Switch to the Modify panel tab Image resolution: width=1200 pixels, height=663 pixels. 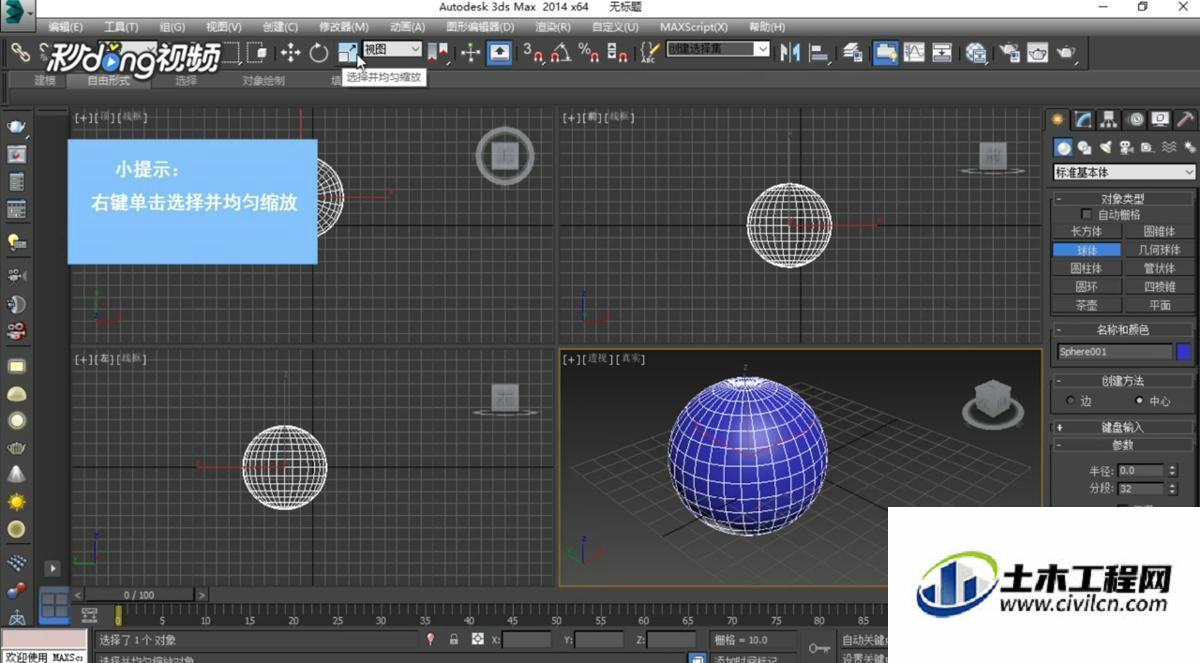[x=1084, y=119]
